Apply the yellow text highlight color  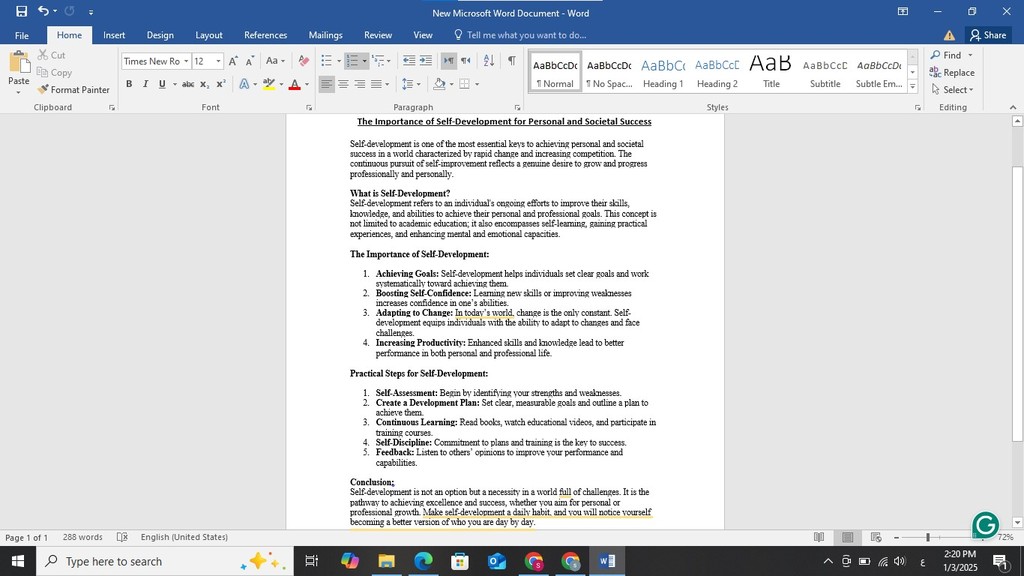(x=268, y=84)
